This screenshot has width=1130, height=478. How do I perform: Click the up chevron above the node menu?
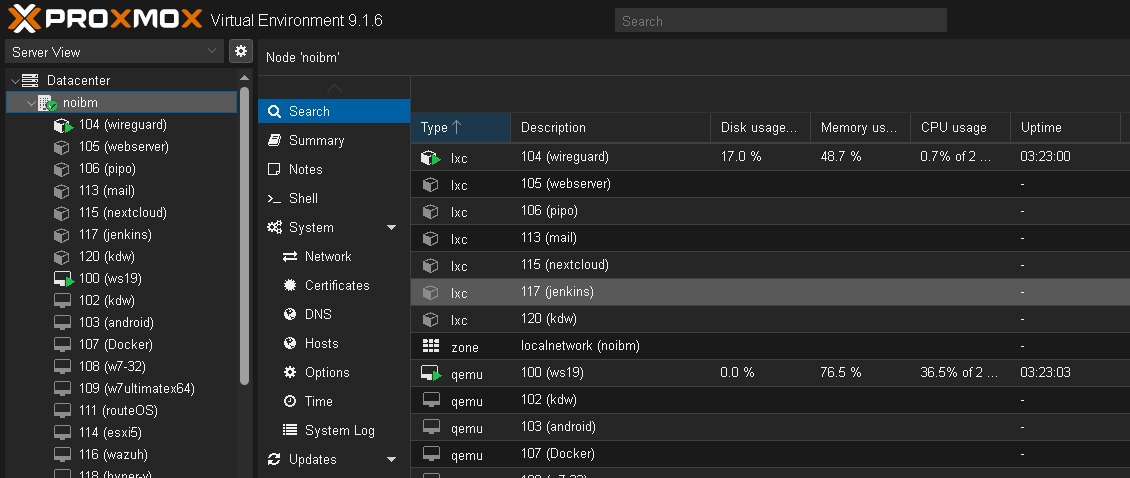point(334,88)
